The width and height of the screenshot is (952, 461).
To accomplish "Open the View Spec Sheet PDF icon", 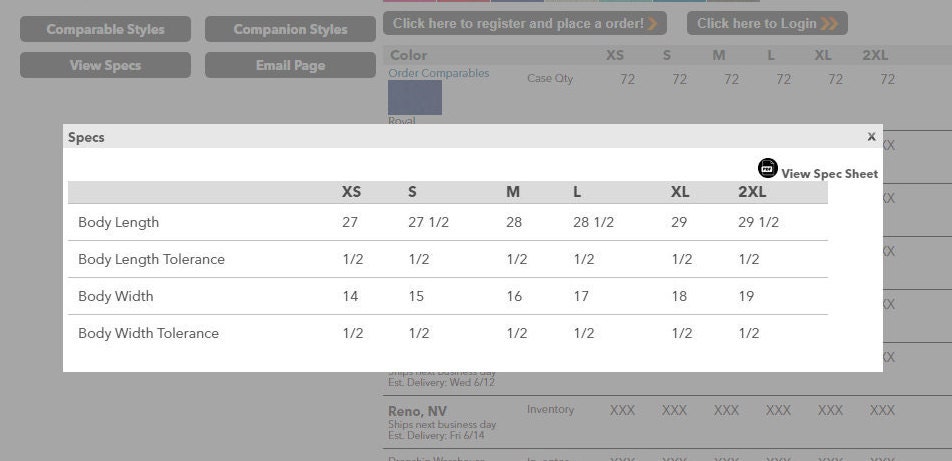I will tap(767, 168).
